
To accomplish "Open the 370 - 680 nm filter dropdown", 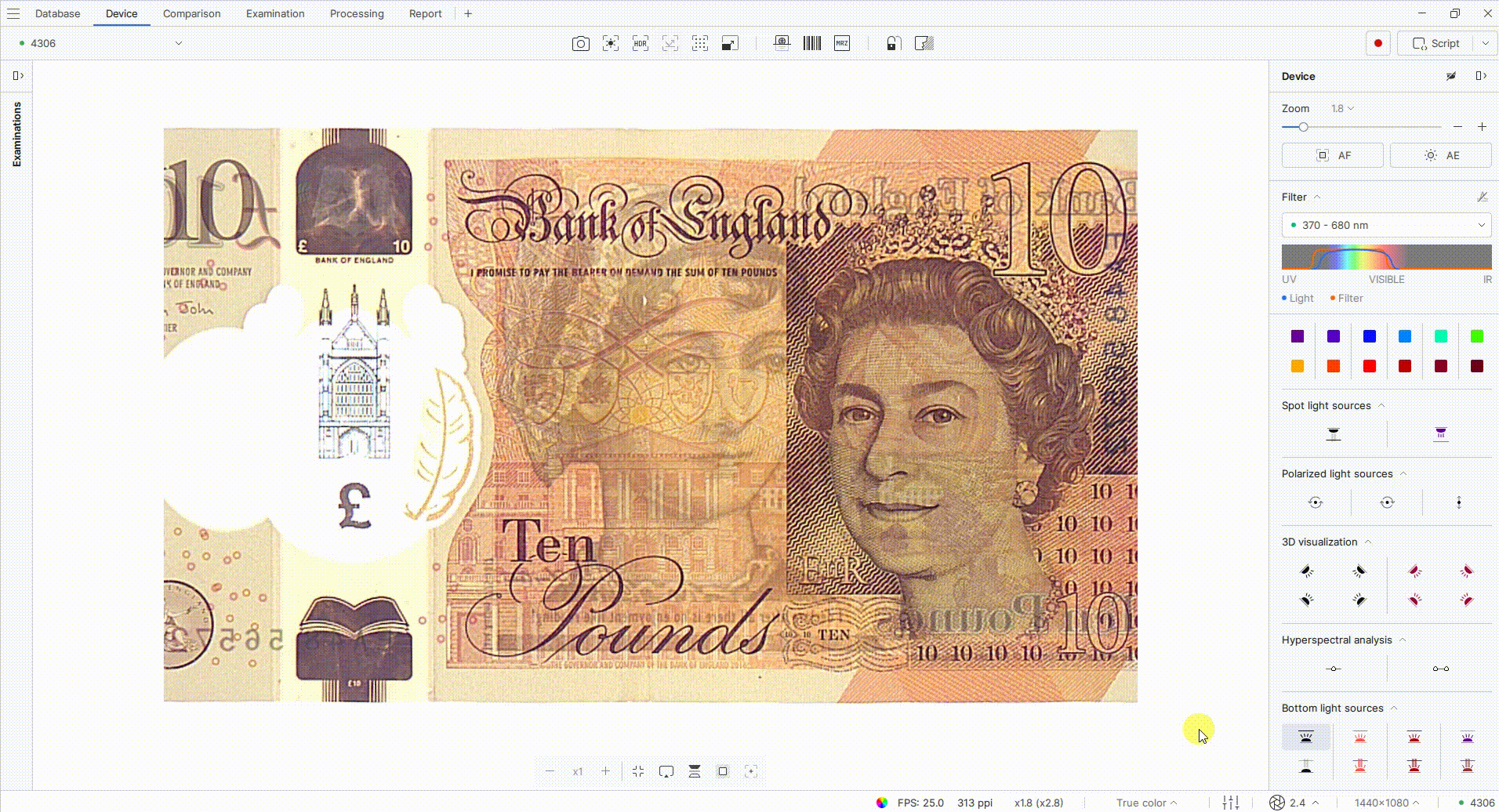I will pyautogui.click(x=1386, y=225).
